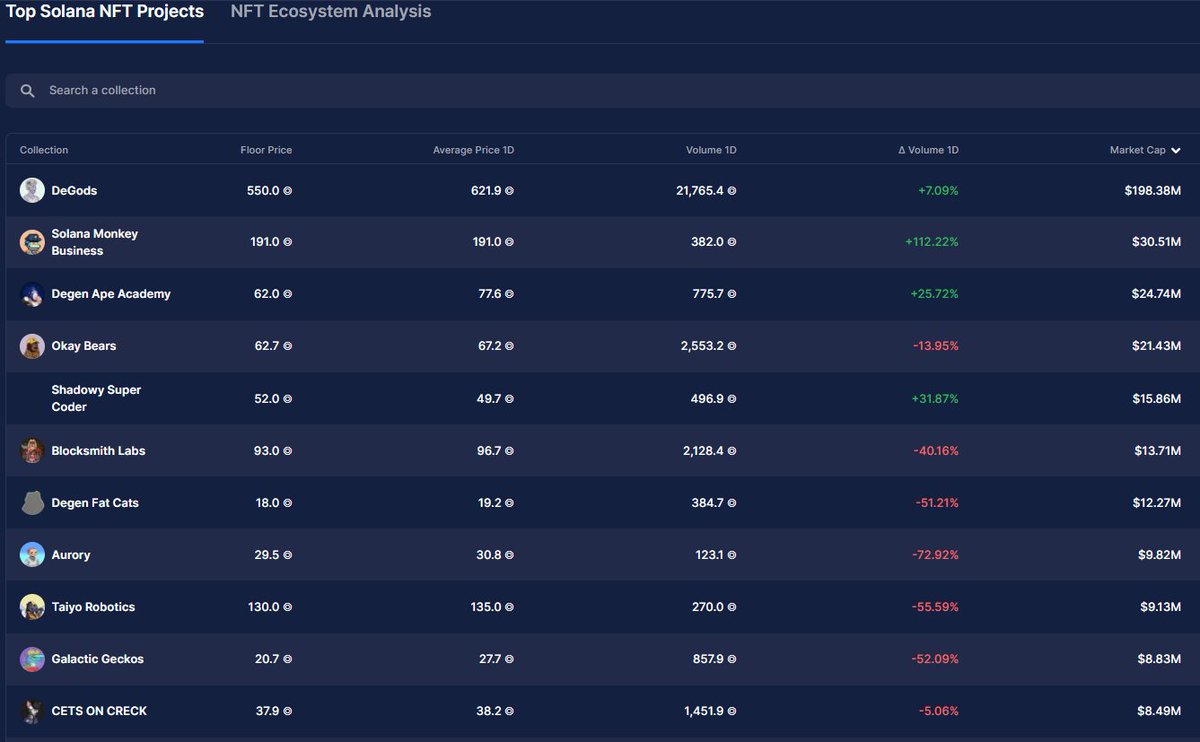Image resolution: width=1200 pixels, height=742 pixels.
Task: Select the DeGods volume 21,765.4
Action: click(700, 190)
